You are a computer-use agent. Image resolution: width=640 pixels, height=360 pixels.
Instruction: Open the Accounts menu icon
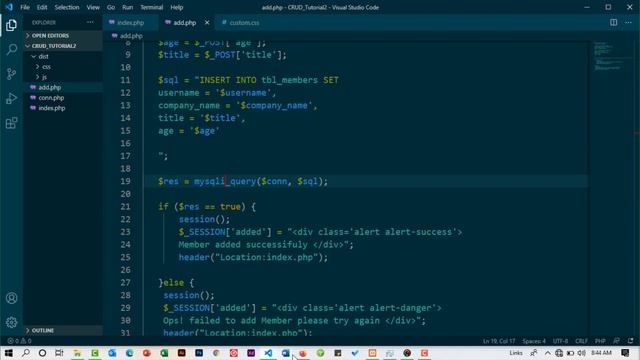[11, 298]
